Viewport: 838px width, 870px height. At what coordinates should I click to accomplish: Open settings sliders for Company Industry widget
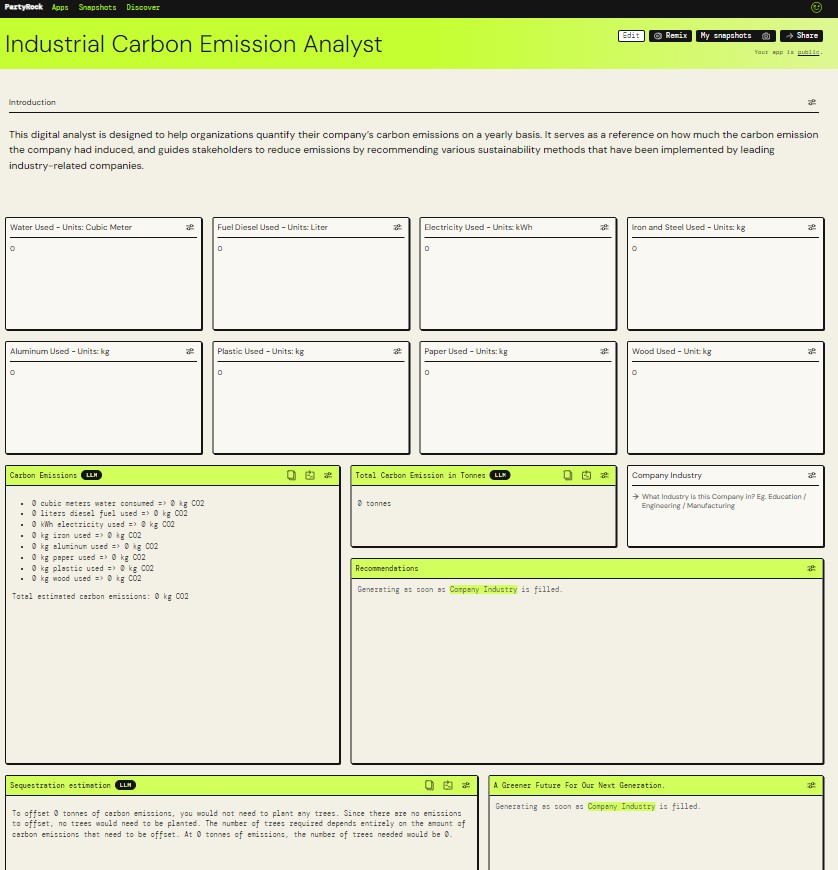coord(811,475)
